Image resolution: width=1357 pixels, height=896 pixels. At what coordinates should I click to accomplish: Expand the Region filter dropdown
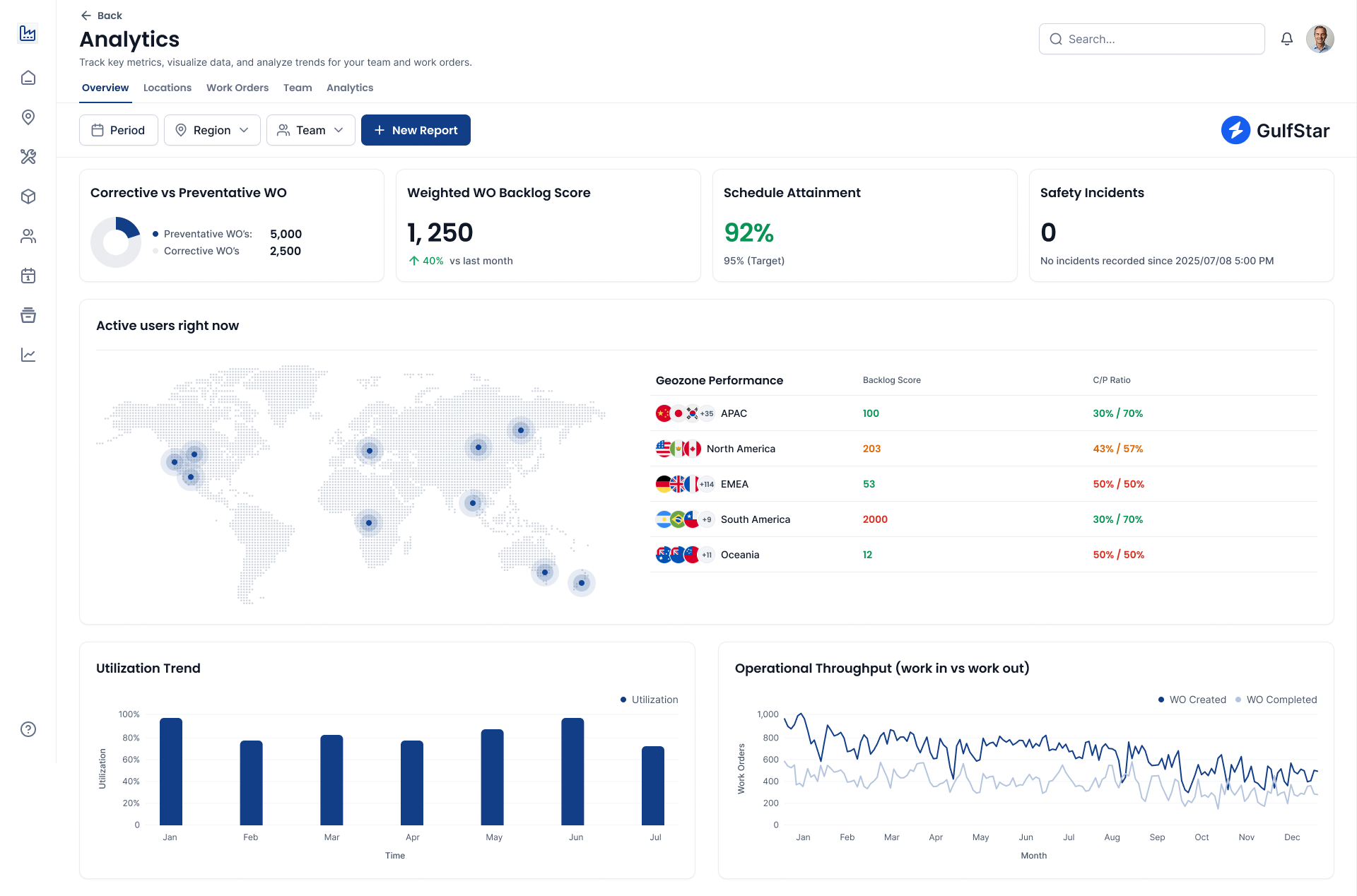pos(211,130)
